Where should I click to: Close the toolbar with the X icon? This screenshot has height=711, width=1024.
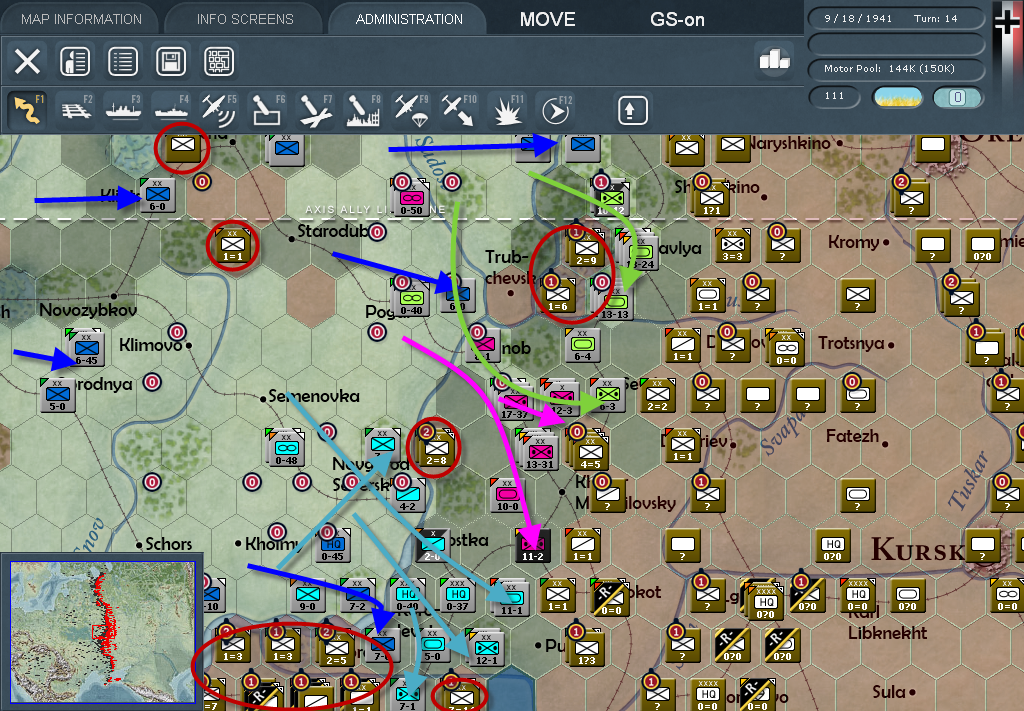coord(27,61)
